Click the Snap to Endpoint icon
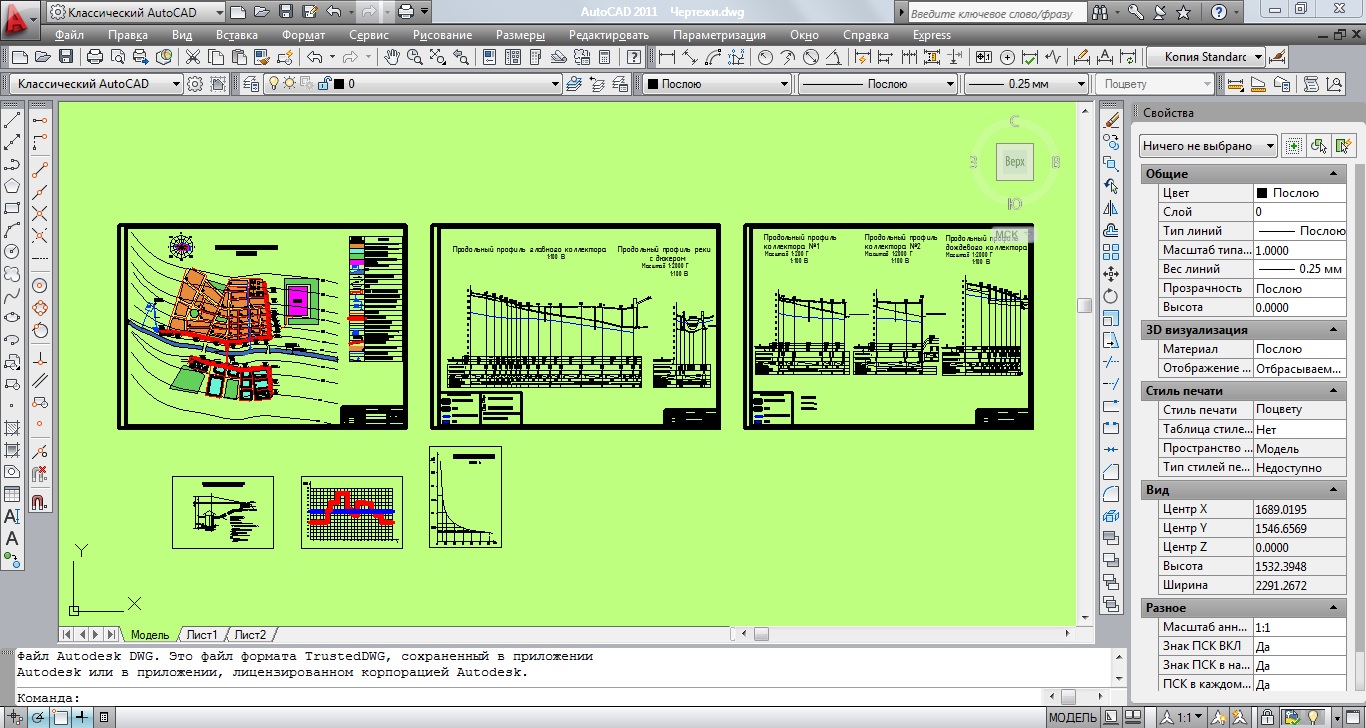Image resolution: width=1366 pixels, height=728 pixels. pos(40,168)
